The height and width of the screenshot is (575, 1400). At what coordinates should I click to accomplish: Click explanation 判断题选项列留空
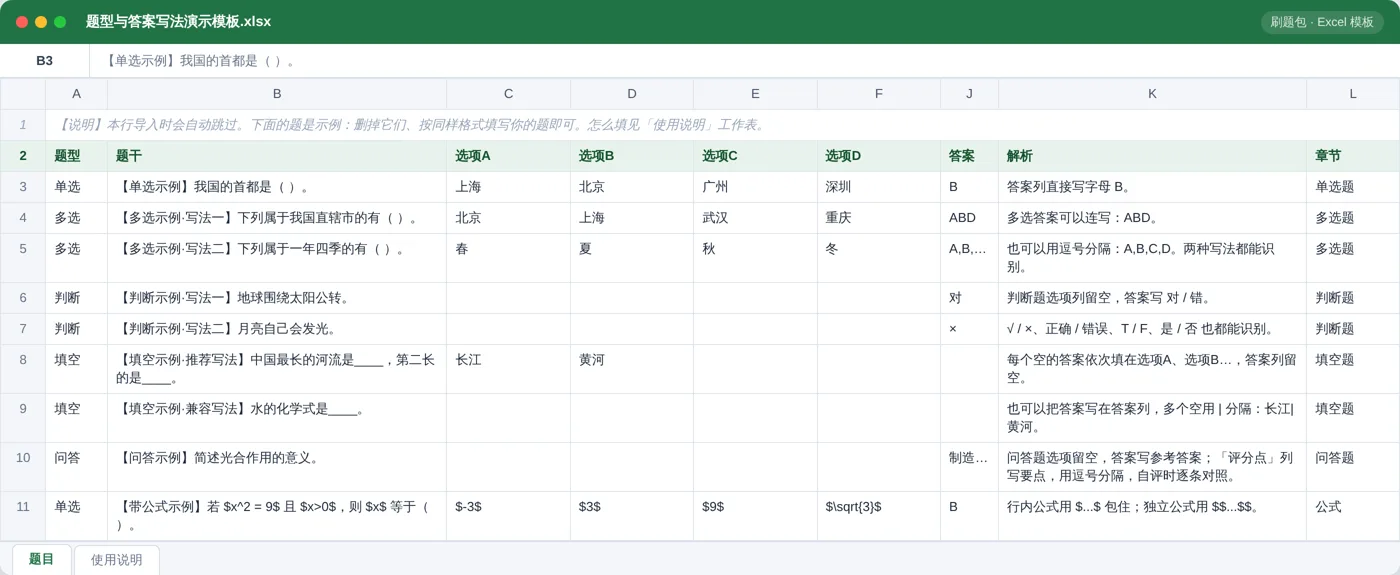[1152, 298]
